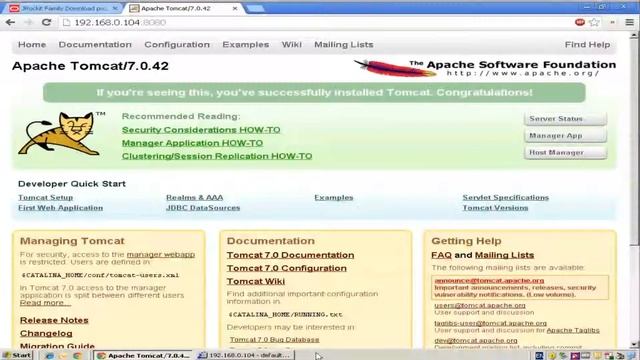Open Clustering/Session Replication HOW-TO link
640x360 pixels.
[x=217, y=156]
